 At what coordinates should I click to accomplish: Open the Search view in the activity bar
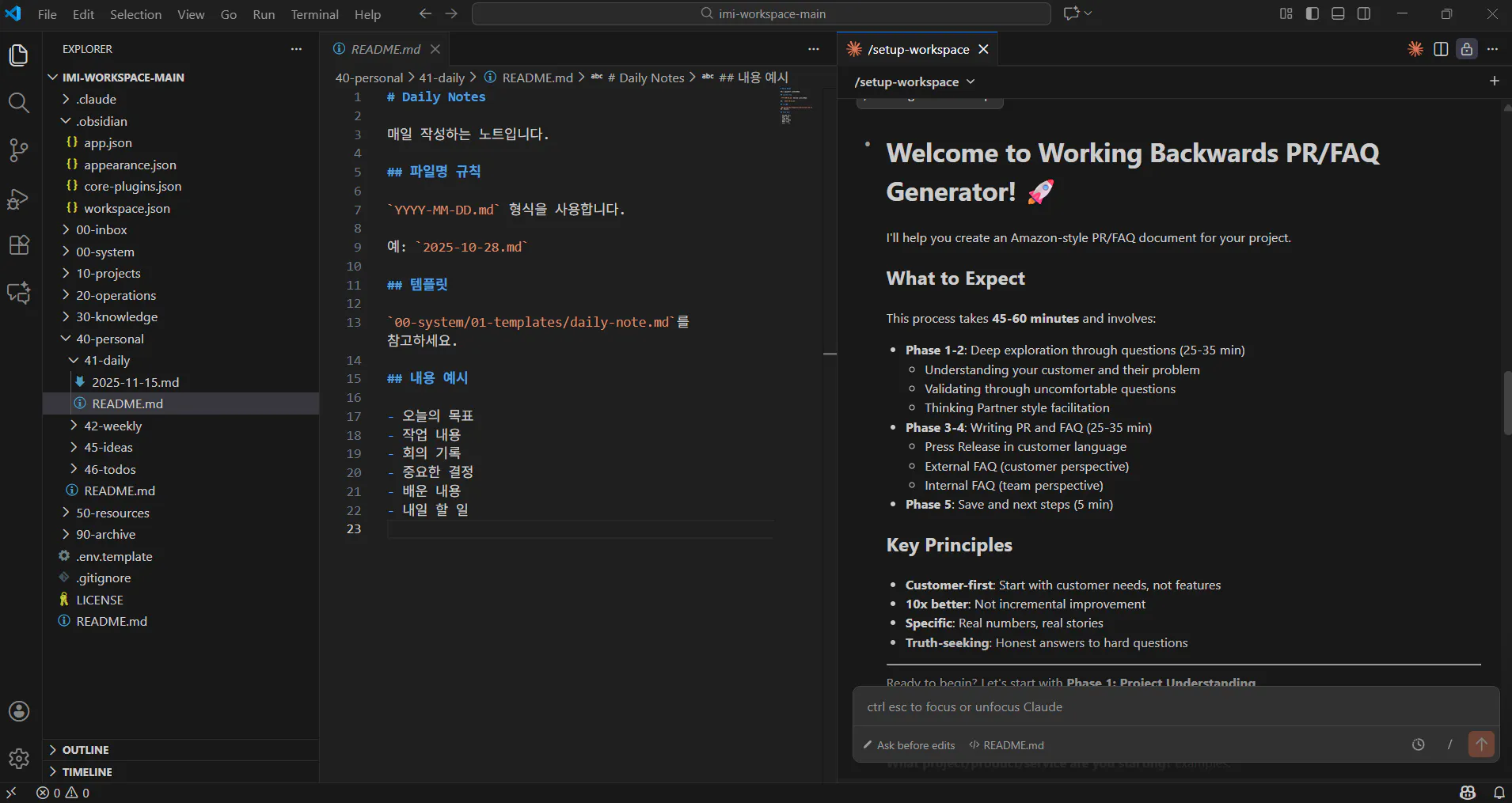(19, 103)
